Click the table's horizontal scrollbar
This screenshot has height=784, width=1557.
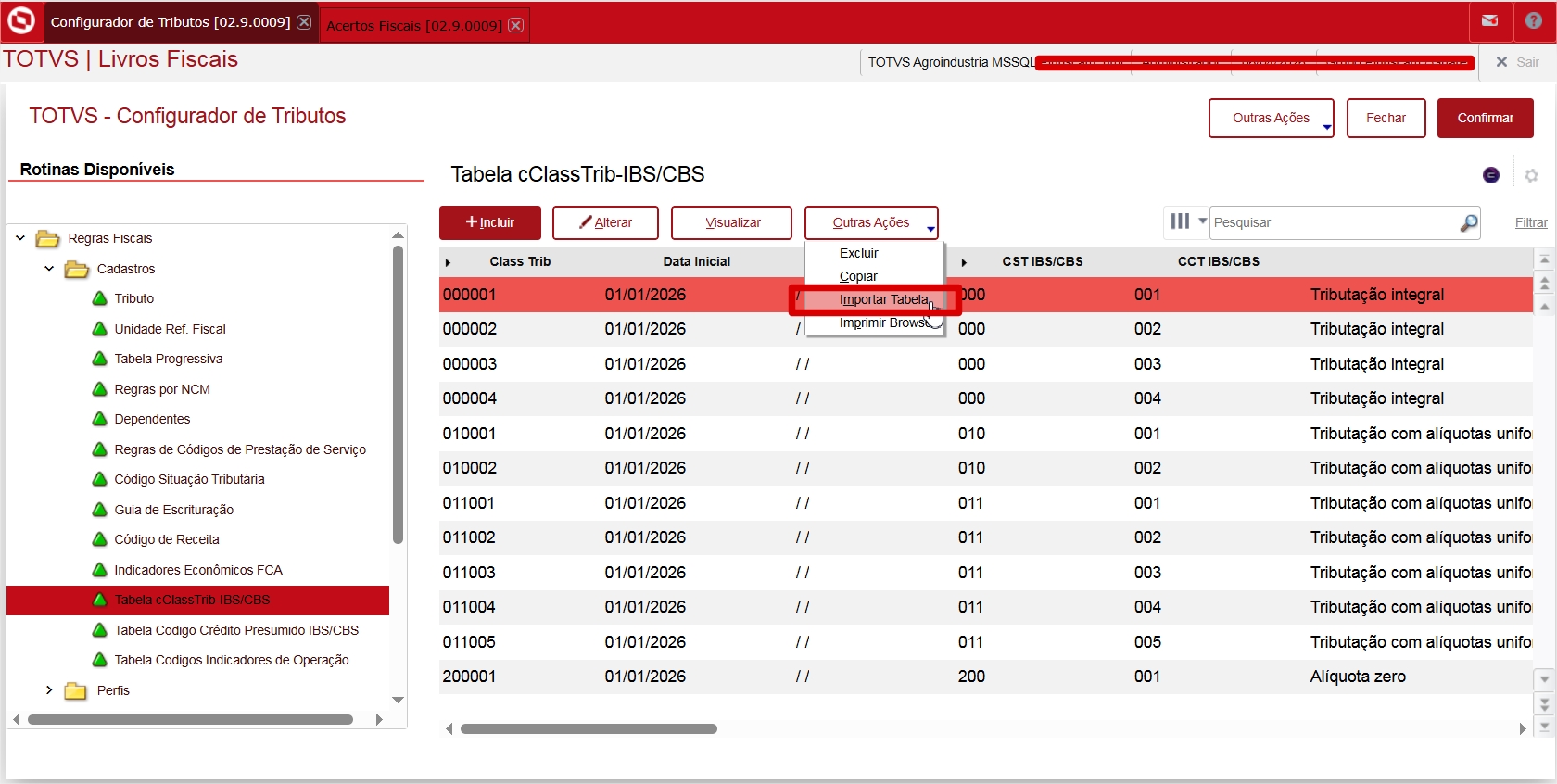coord(589,729)
